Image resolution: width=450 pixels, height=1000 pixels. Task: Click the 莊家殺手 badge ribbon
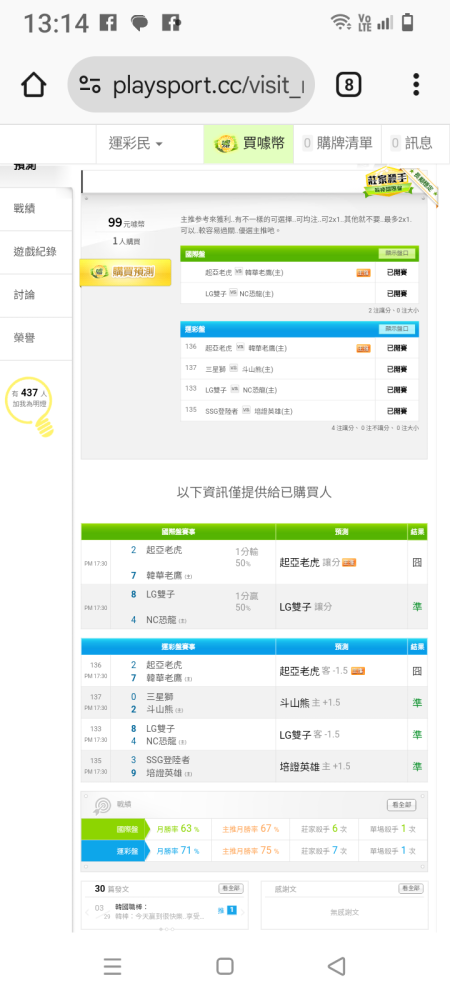point(400,185)
